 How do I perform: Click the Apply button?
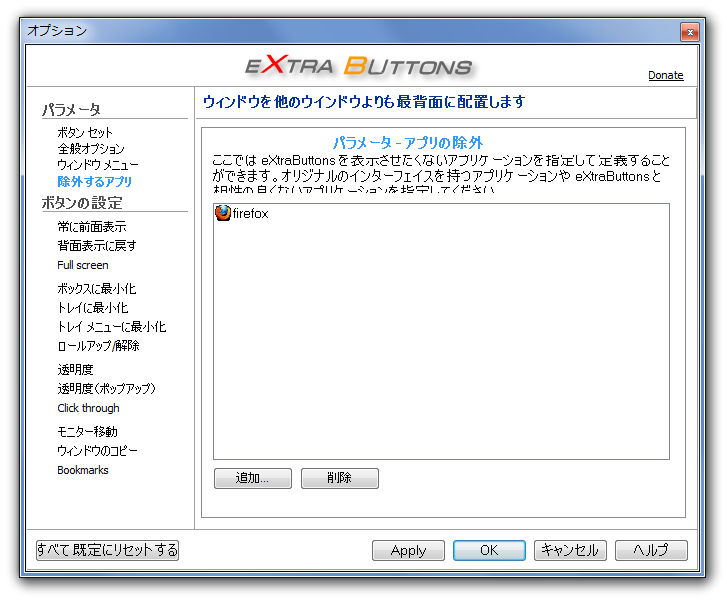tap(408, 550)
